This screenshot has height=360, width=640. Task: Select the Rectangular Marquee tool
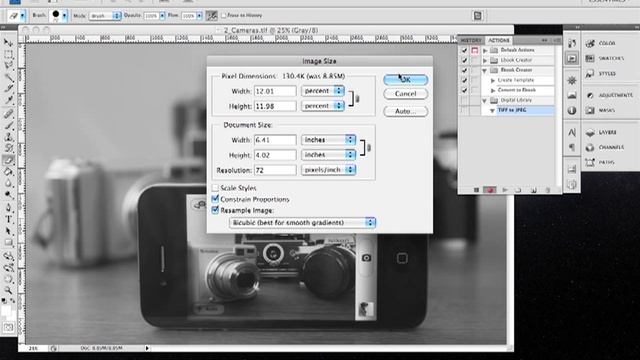point(8,54)
